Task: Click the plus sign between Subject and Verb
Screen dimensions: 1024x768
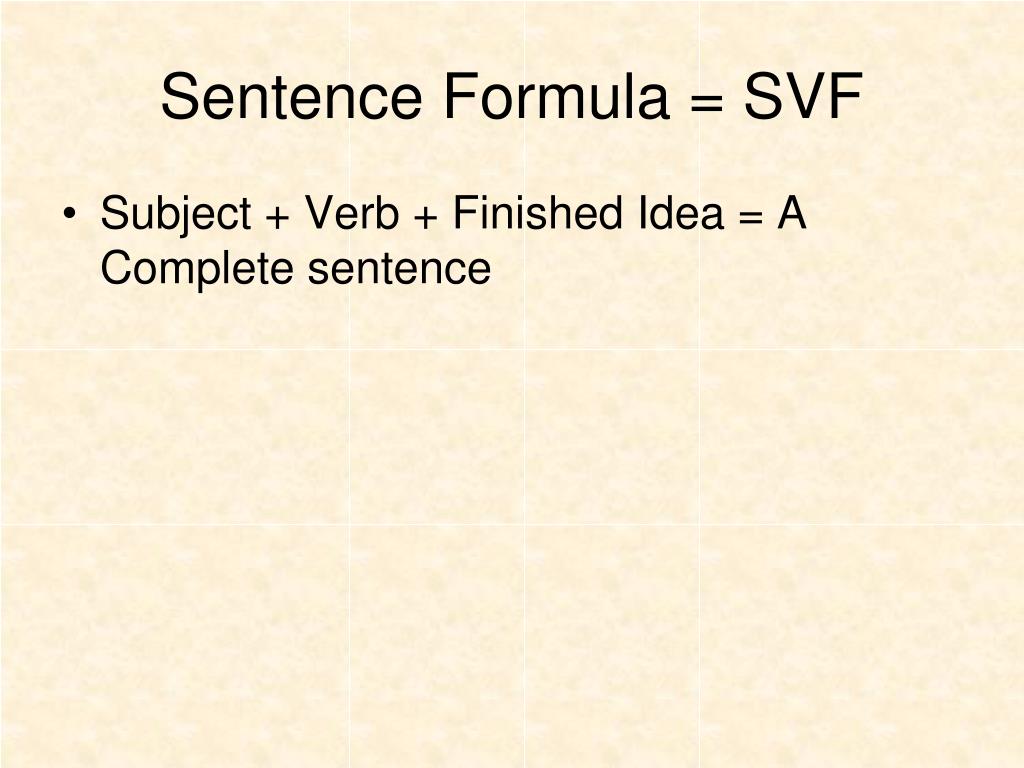Action: point(278,217)
